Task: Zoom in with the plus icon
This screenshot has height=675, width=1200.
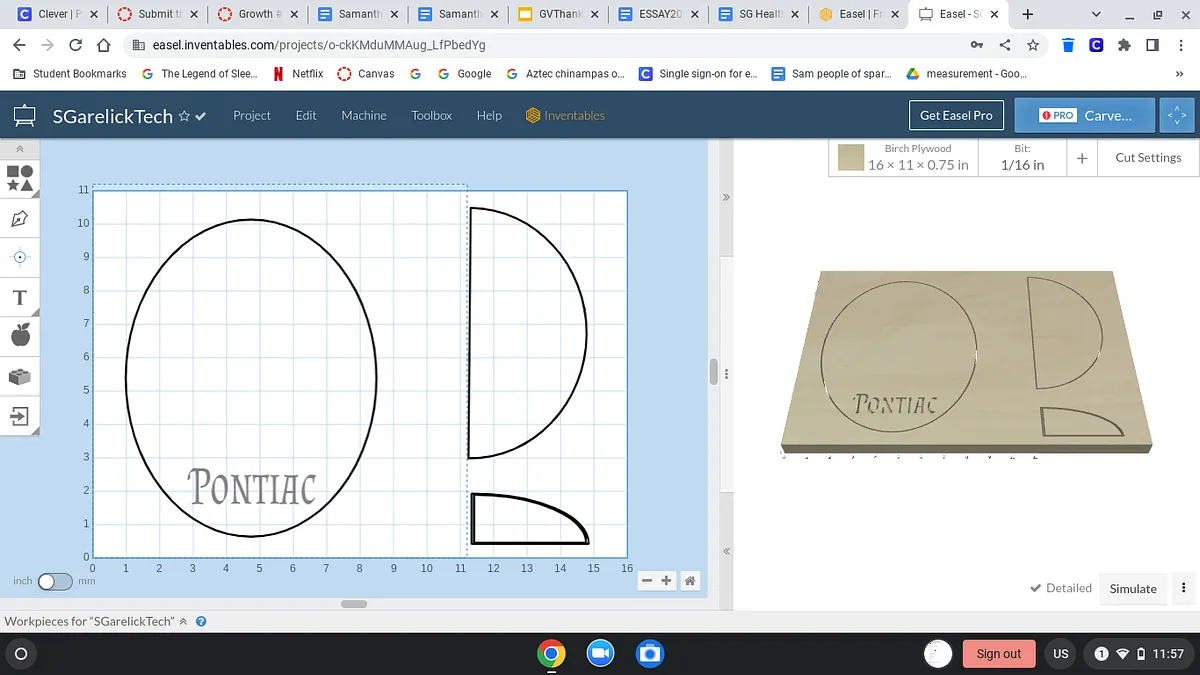Action: tap(667, 580)
